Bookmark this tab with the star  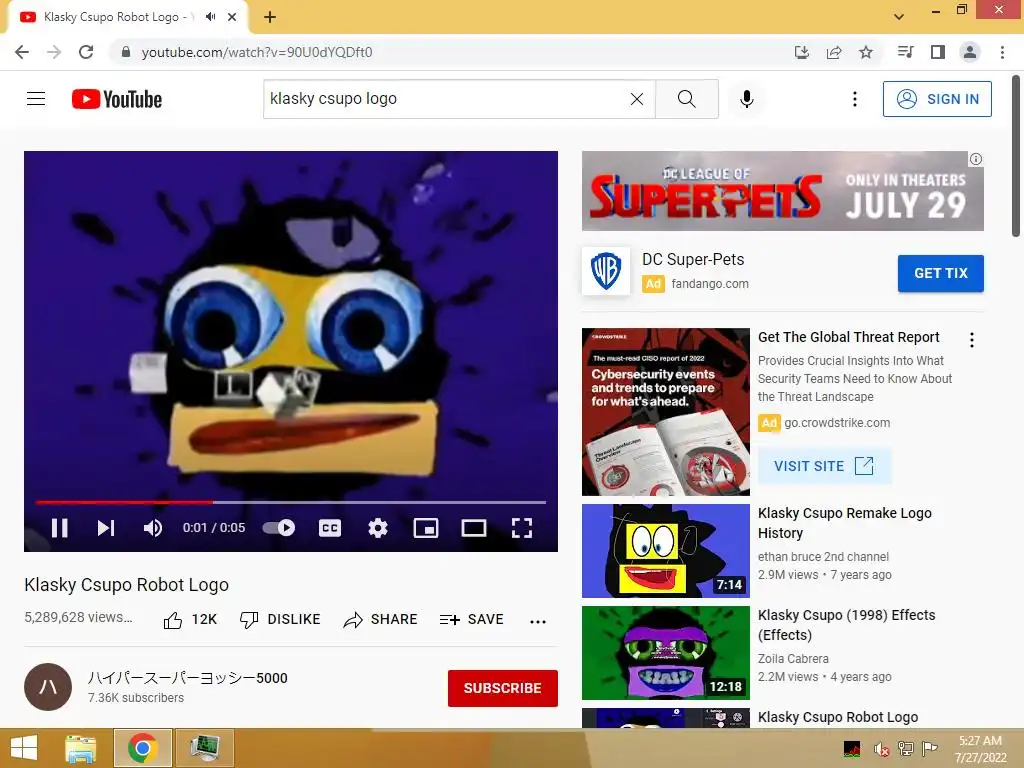click(x=866, y=52)
